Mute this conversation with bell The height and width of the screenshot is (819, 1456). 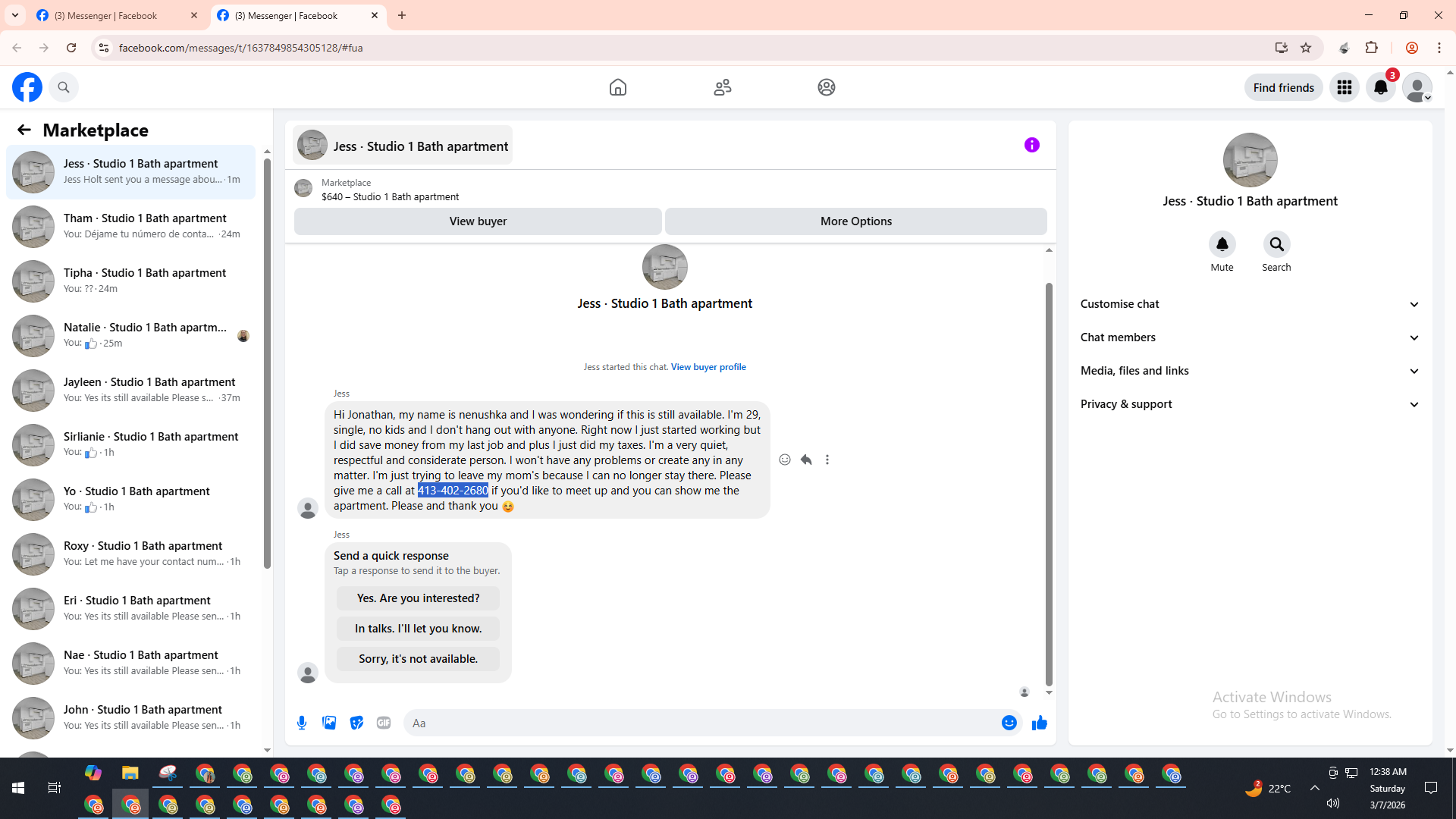pos(1222,244)
